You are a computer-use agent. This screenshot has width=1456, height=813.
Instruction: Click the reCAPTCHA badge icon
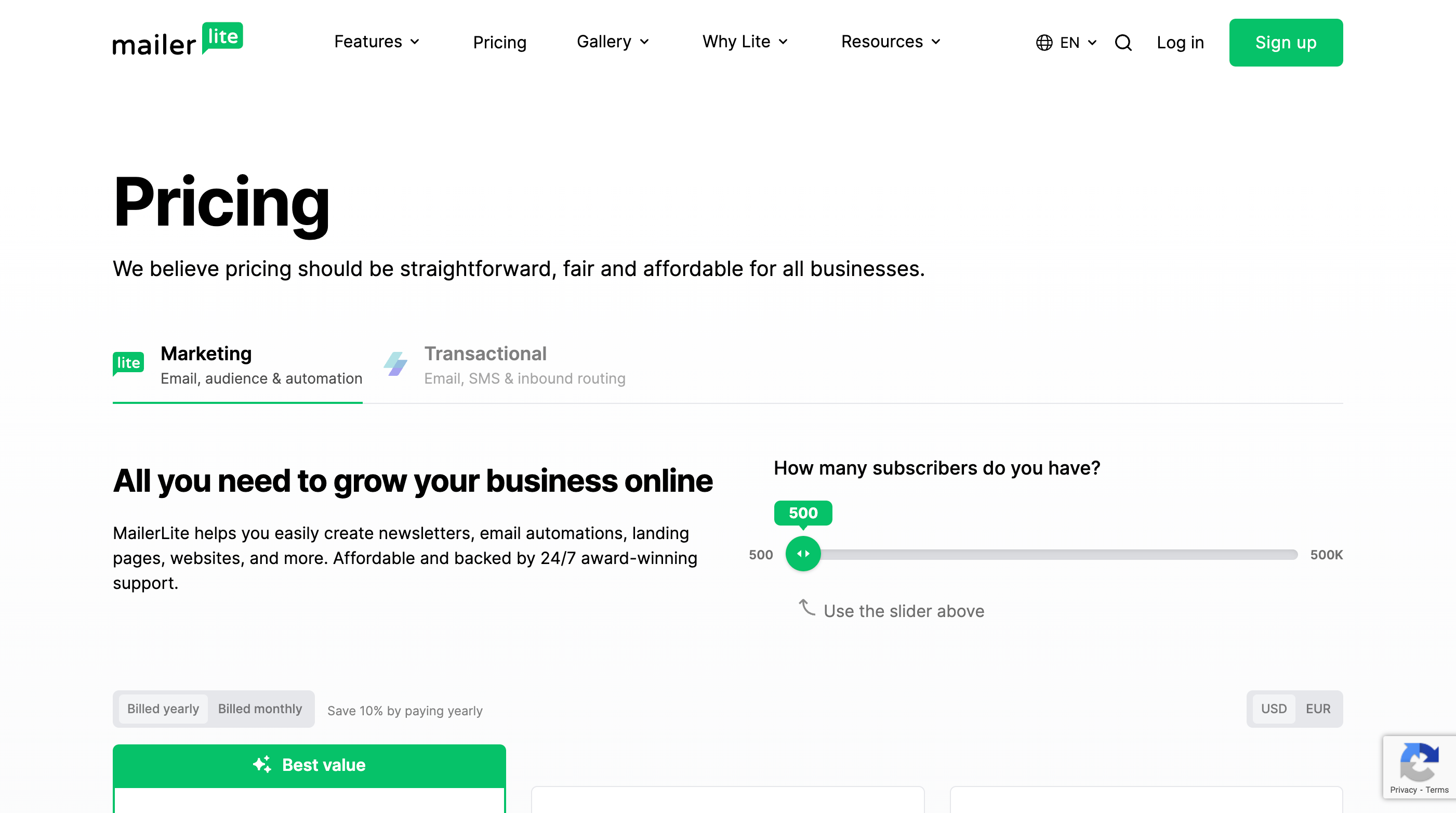click(x=1419, y=760)
